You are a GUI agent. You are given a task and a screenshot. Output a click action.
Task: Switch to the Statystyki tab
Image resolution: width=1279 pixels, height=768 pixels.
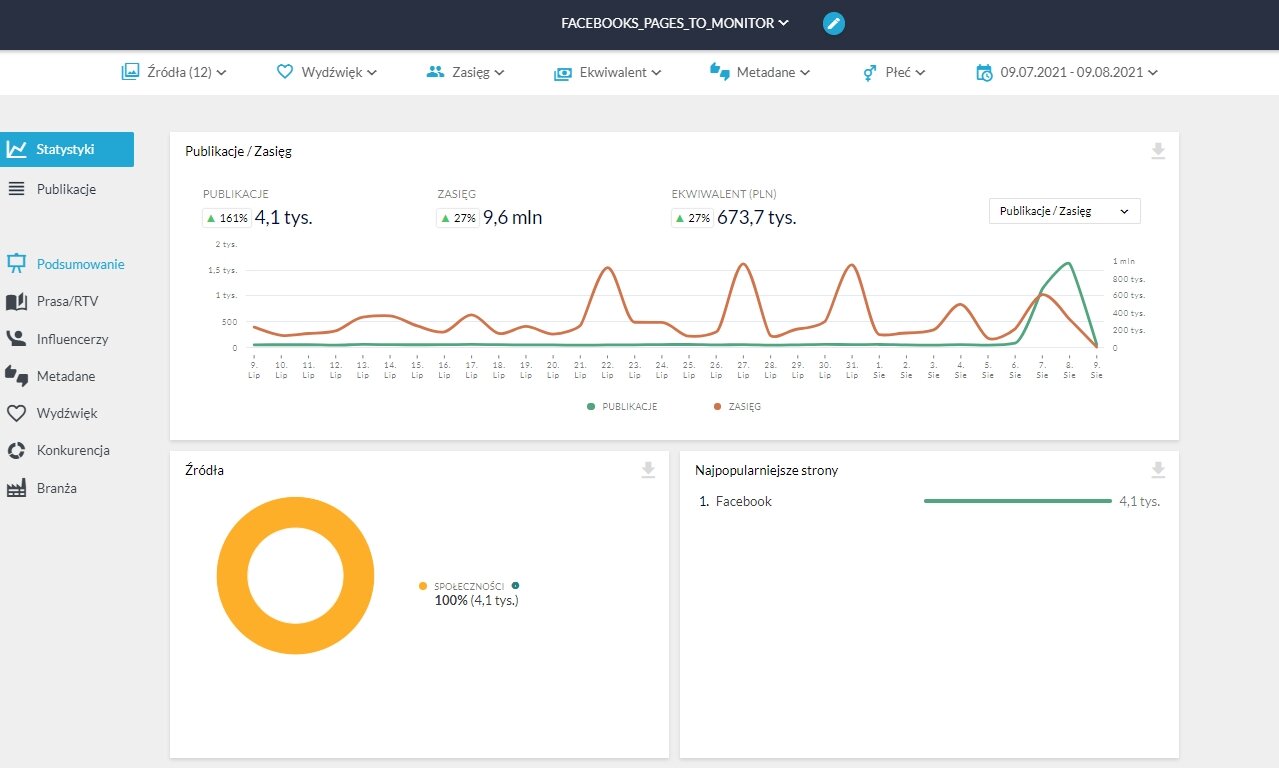tap(67, 149)
